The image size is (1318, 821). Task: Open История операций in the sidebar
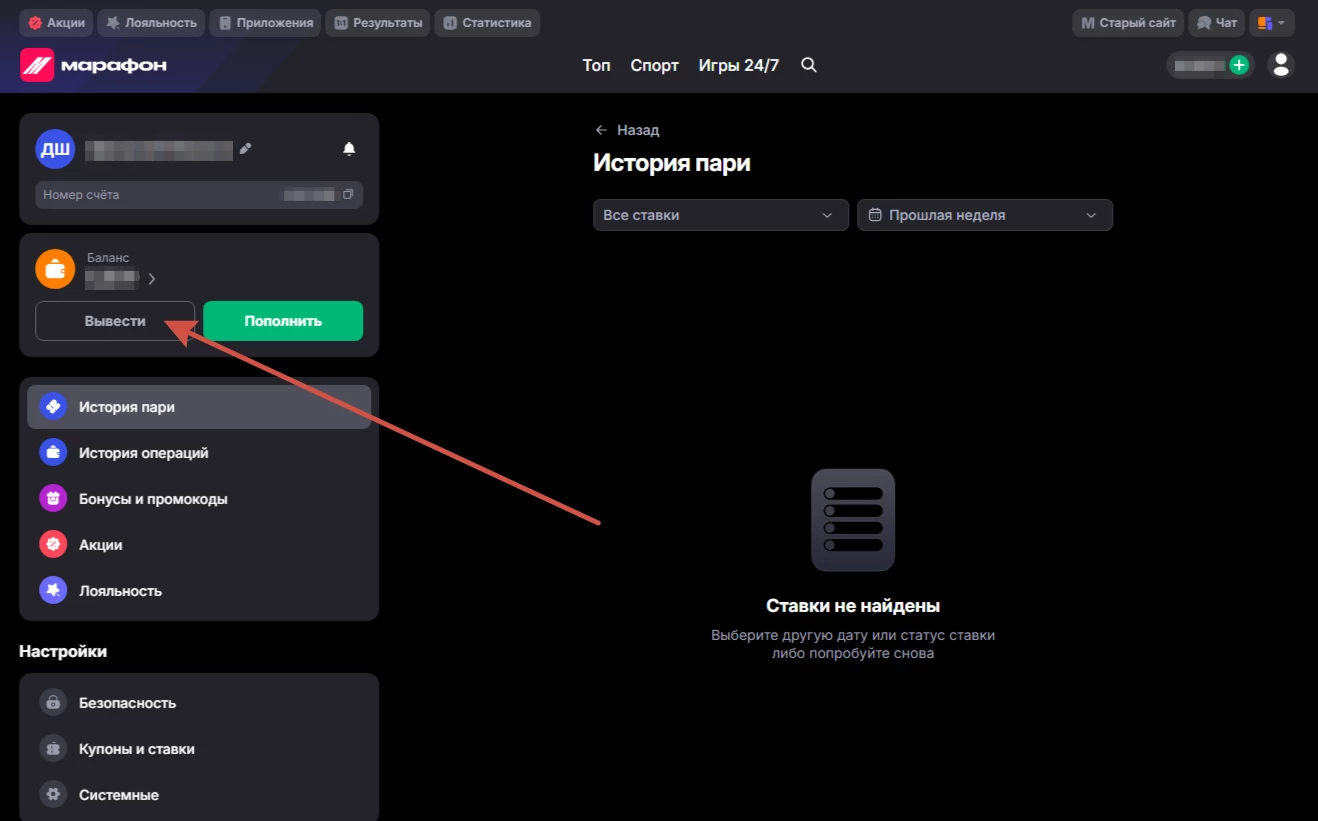(x=199, y=453)
